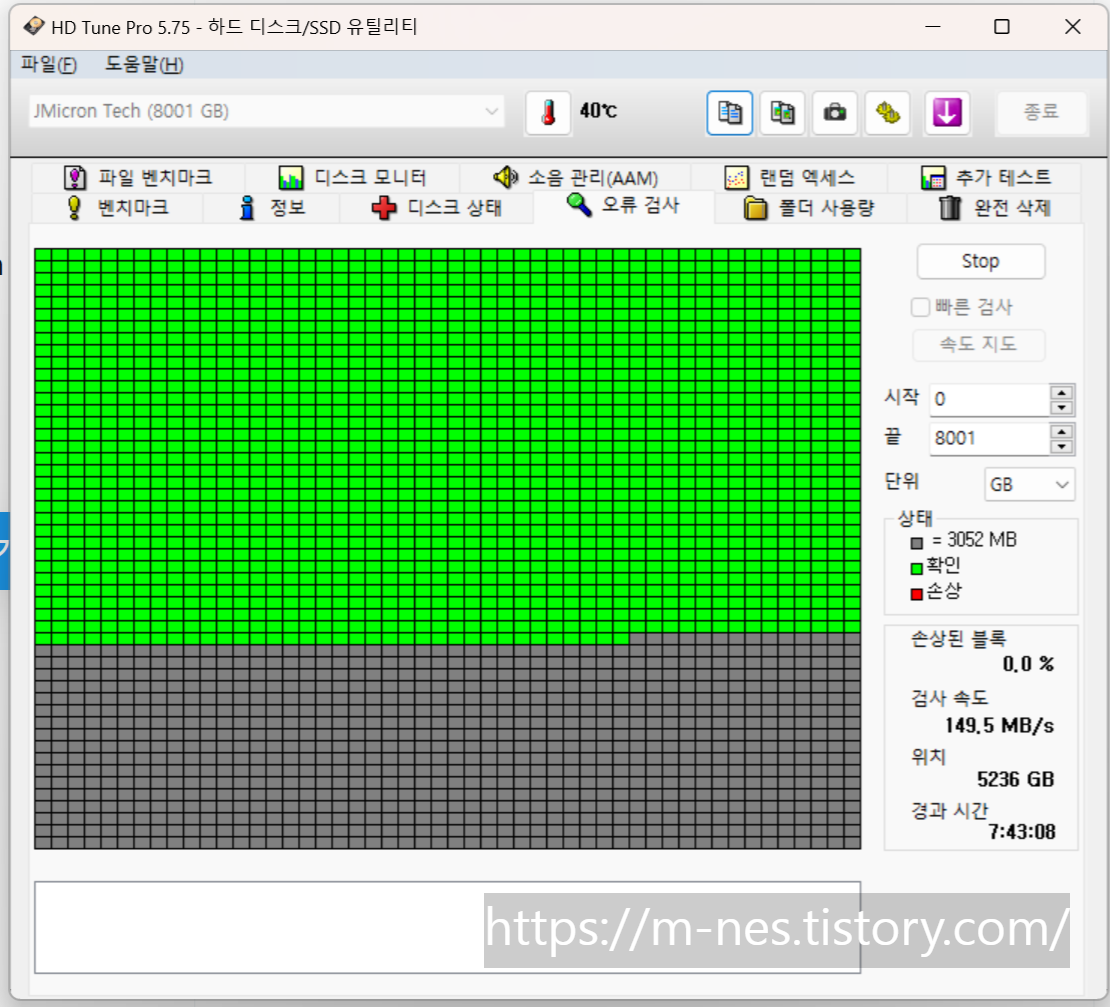This screenshot has width=1110, height=1008.
Task: Decrease the 시작 value with down arrow
Action: 1061,408
